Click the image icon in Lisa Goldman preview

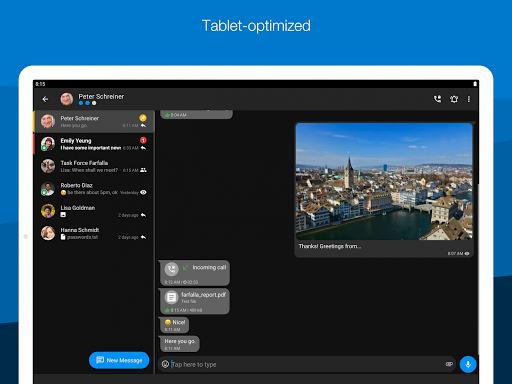click(63, 215)
